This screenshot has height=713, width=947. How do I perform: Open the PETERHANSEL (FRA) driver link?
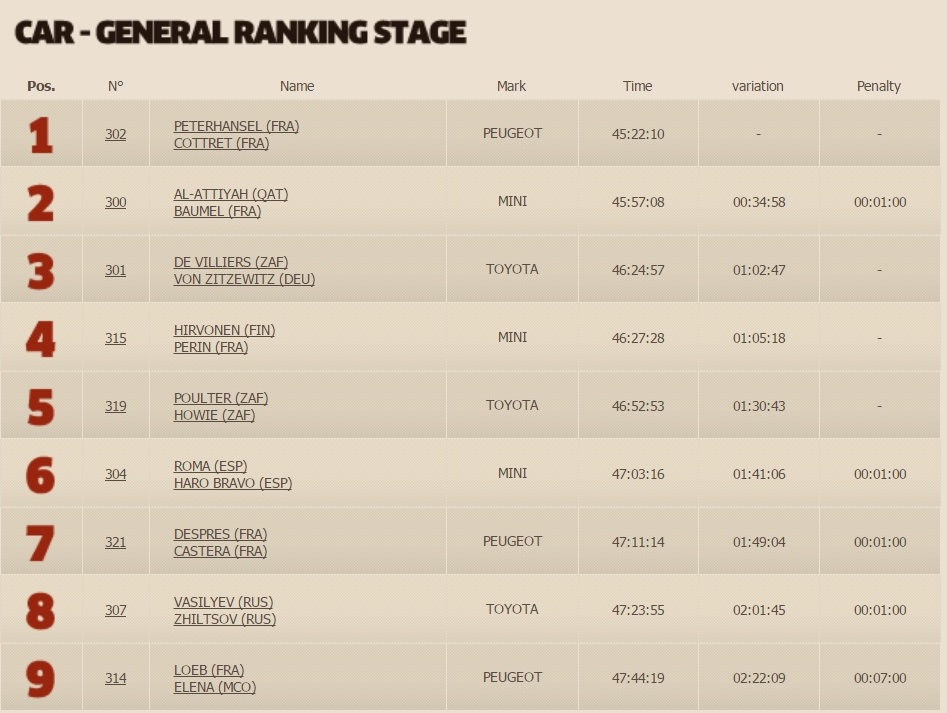[x=236, y=126]
